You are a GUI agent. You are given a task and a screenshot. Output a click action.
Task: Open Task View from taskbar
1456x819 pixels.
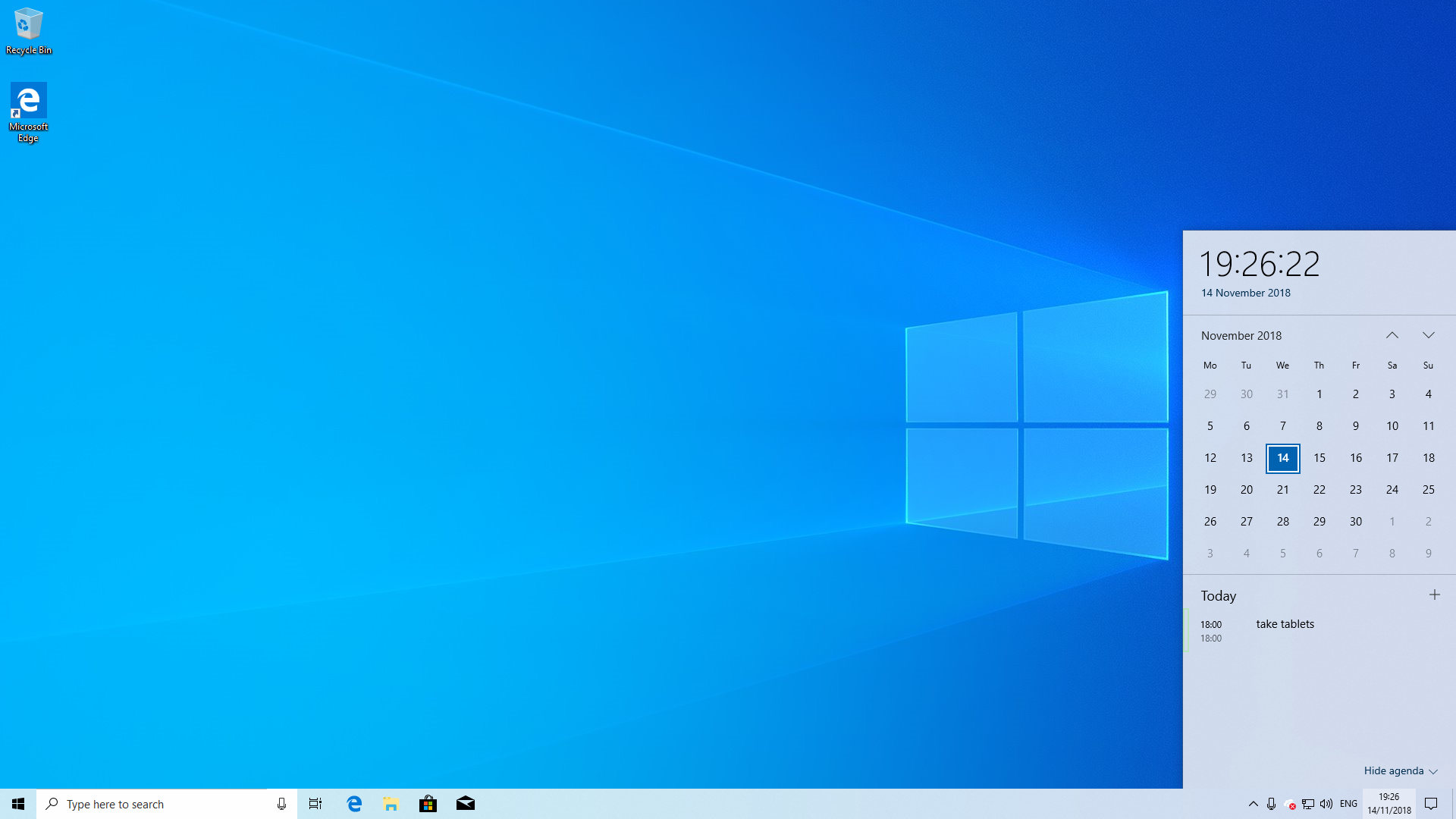click(x=315, y=804)
